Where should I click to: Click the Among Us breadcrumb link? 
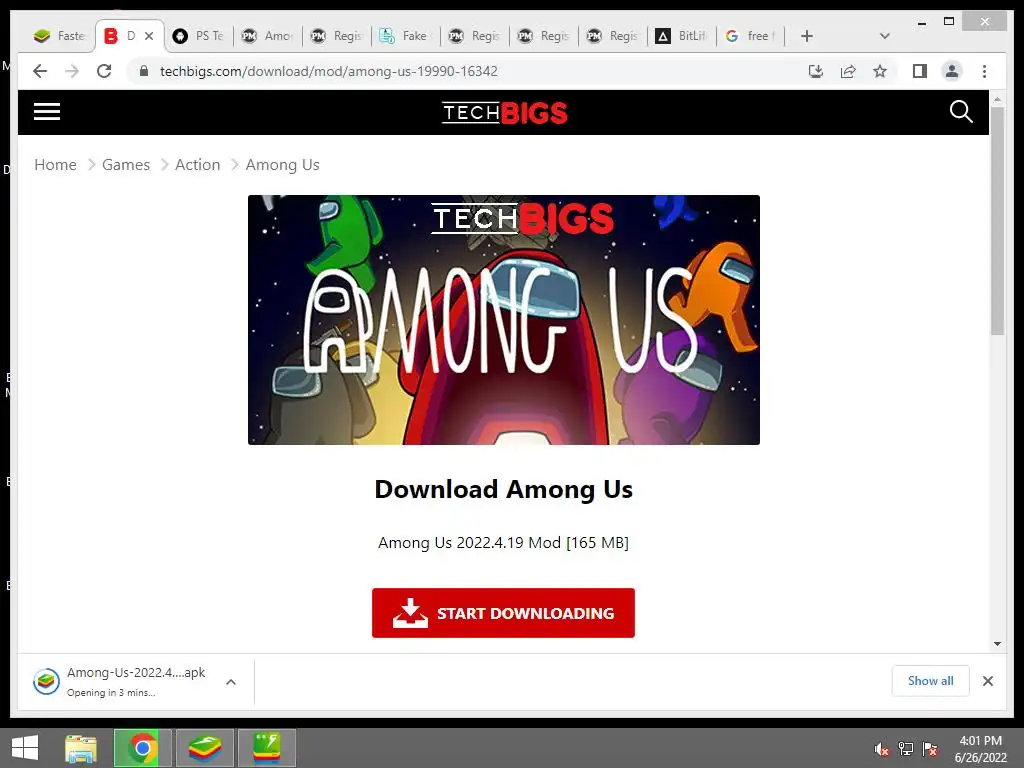(x=282, y=165)
